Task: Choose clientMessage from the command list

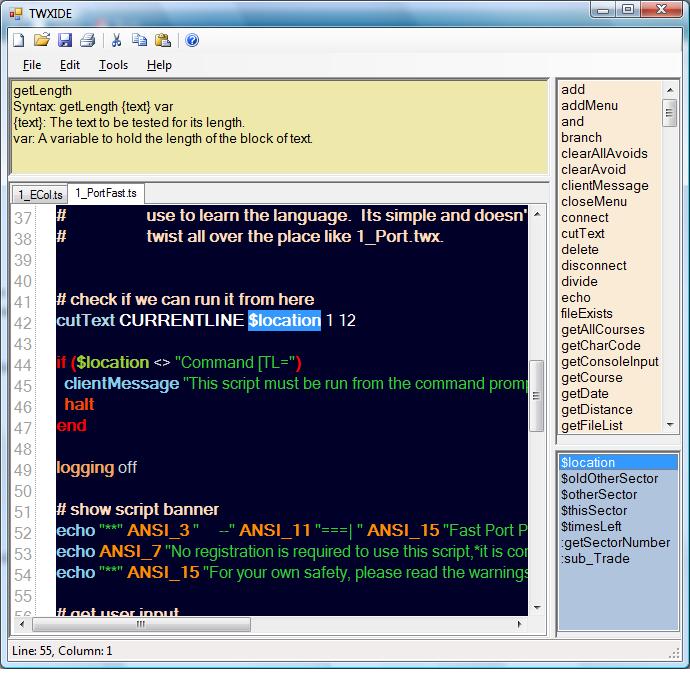Action: (604, 185)
